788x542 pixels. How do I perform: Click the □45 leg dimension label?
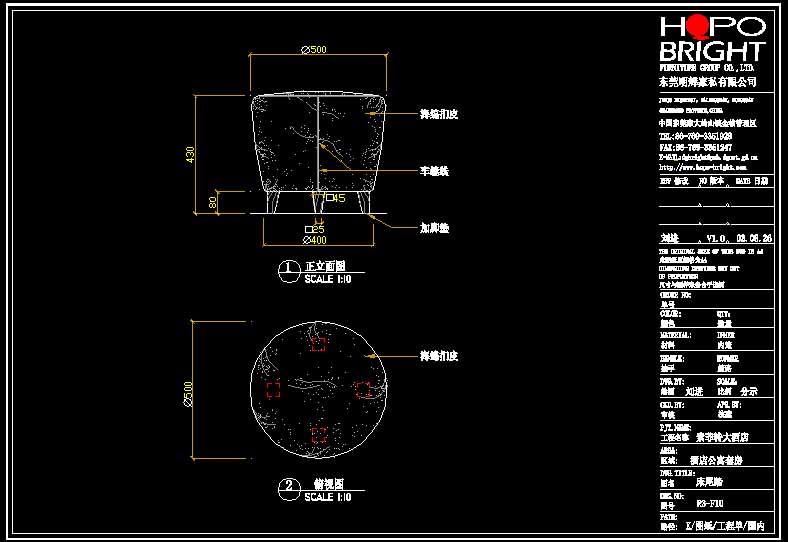(335, 198)
